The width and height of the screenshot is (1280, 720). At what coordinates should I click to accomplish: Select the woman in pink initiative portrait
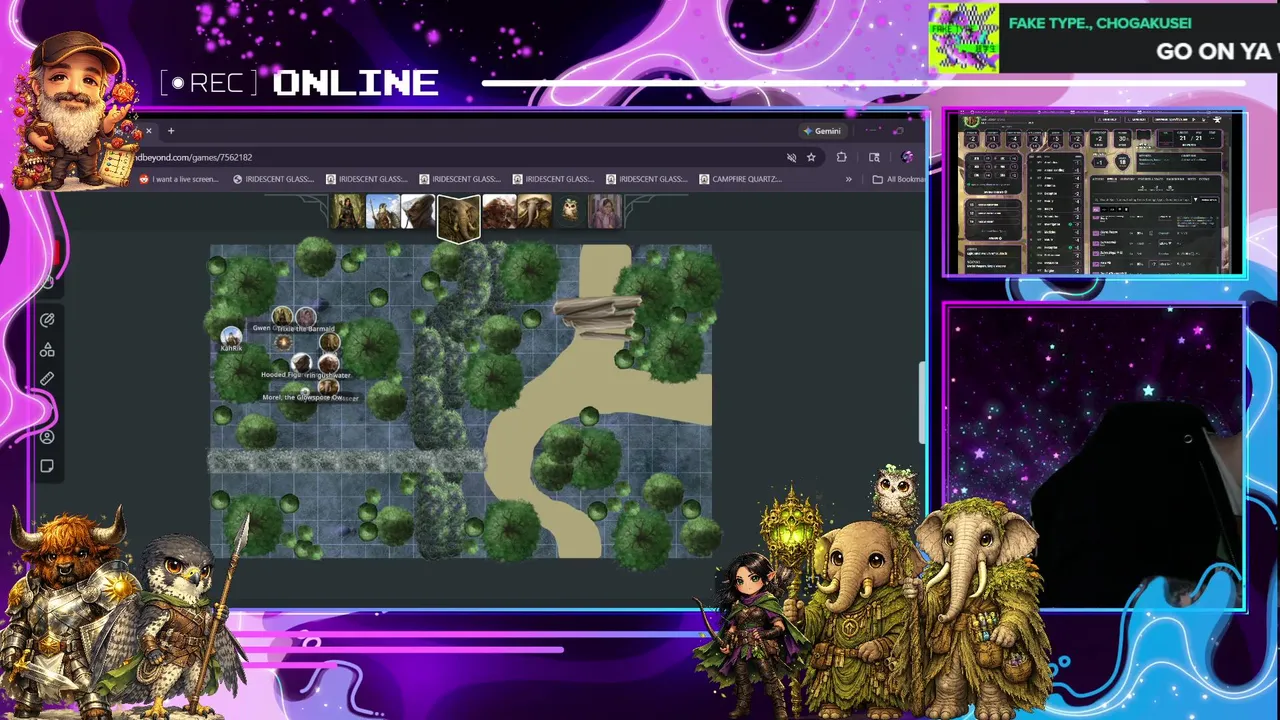pyautogui.click(x=605, y=212)
